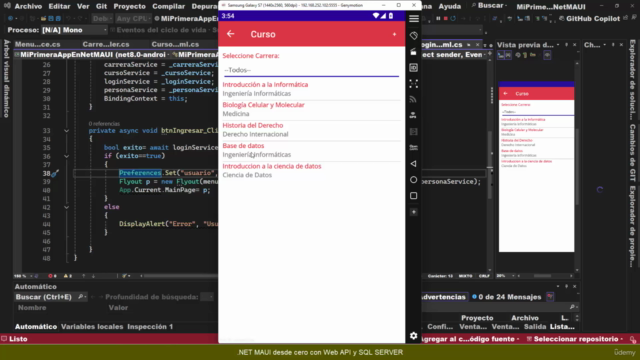Click the red error count indicator
Image resolution: width=640 pixels, height=360 pixels.
pos(52,276)
